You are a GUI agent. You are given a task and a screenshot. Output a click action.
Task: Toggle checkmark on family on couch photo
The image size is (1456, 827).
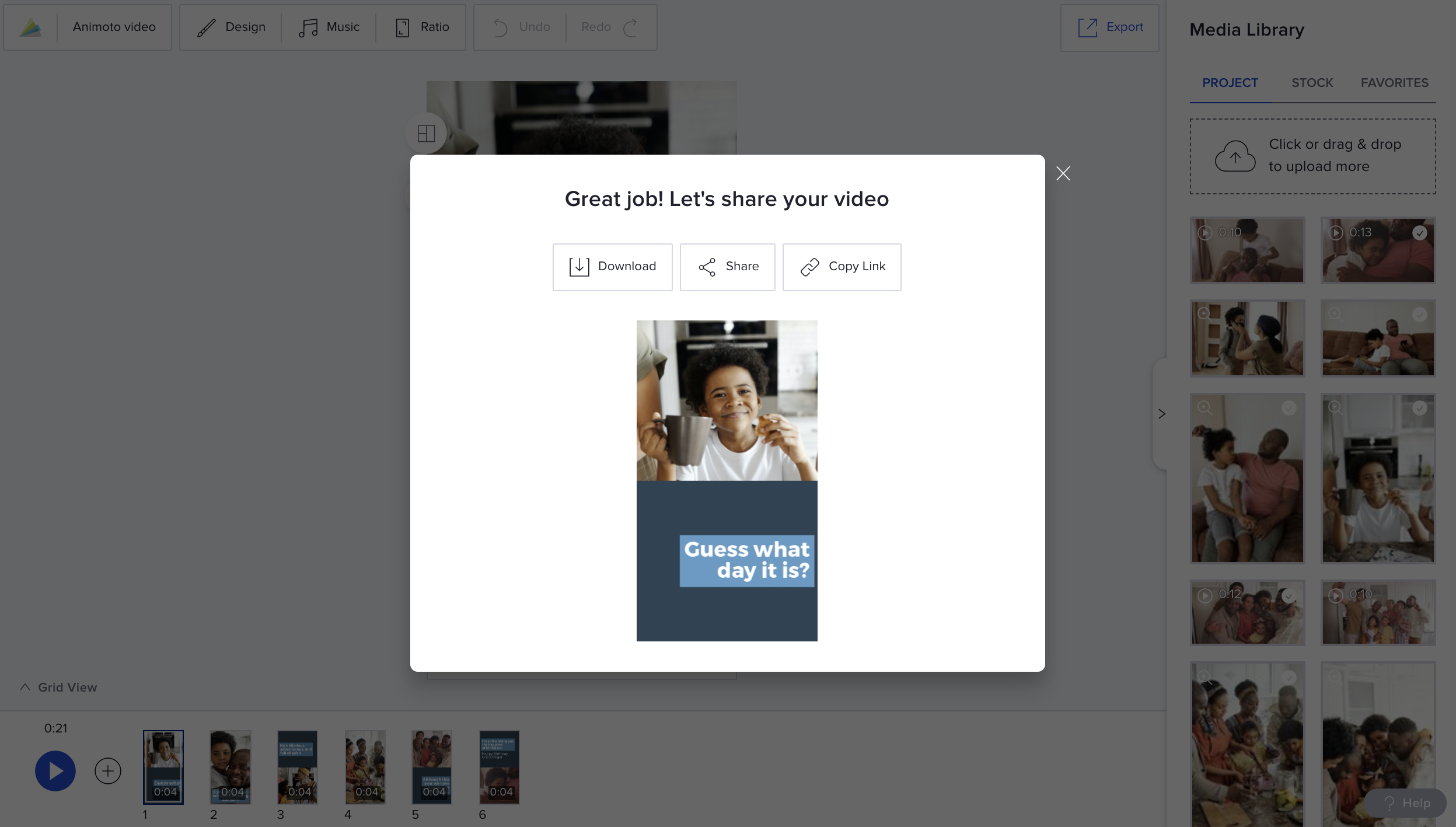point(1419,314)
